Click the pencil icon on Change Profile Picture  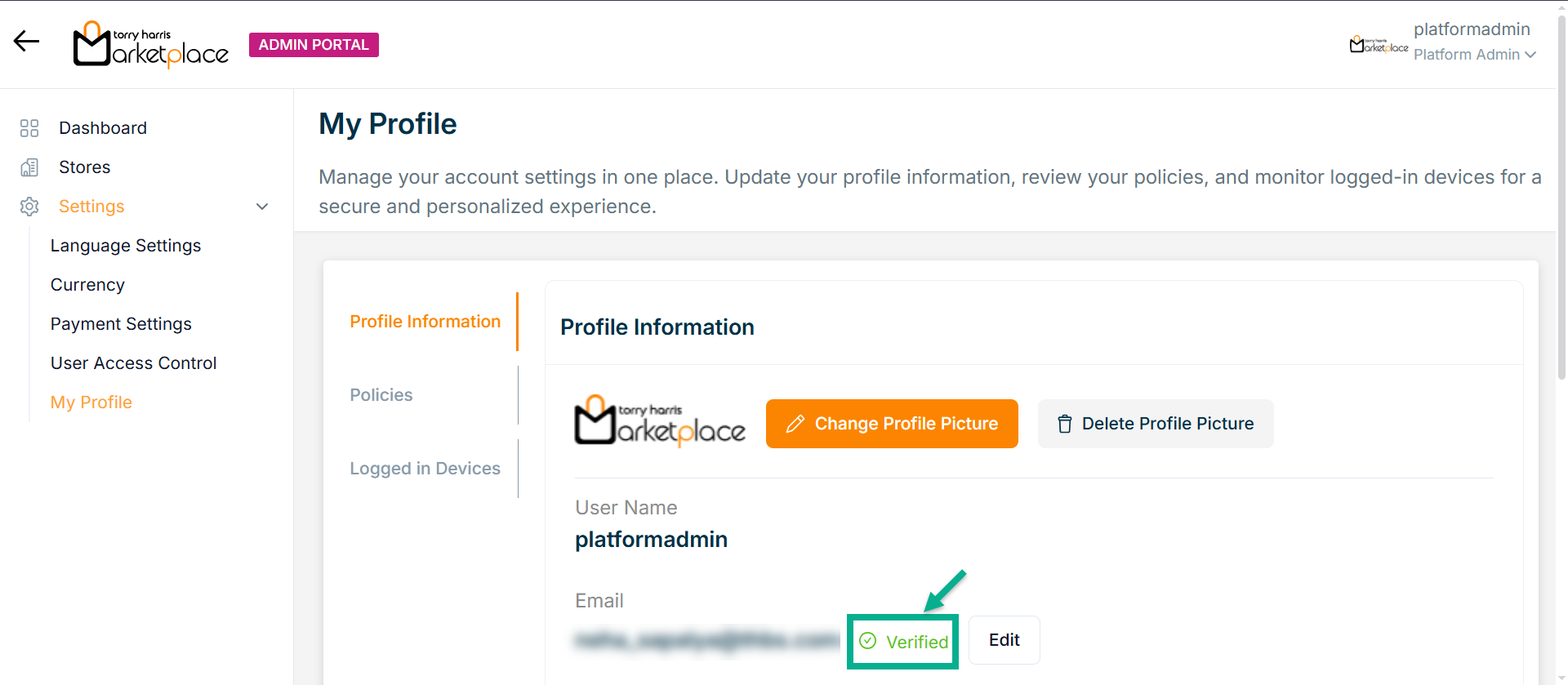795,424
